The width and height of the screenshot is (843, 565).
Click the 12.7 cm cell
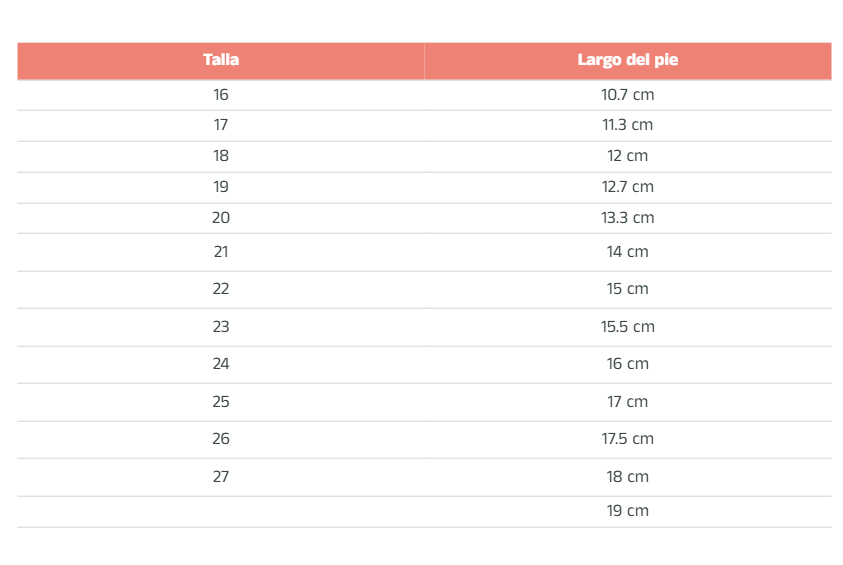(x=627, y=187)
